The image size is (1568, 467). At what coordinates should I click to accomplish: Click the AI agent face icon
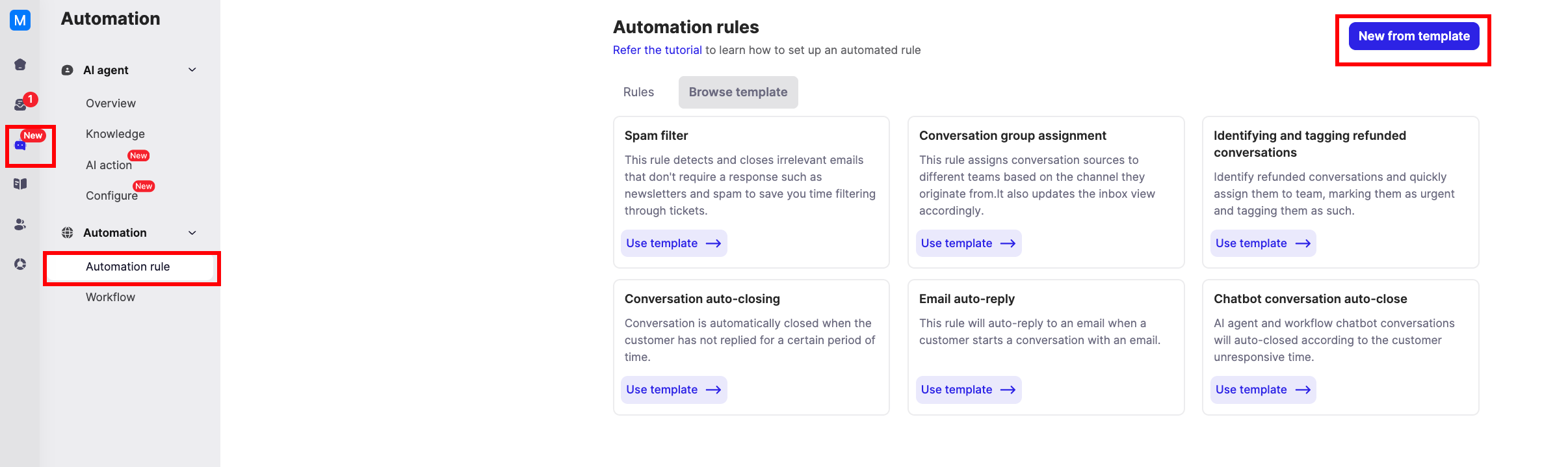[x=67, y=70]
